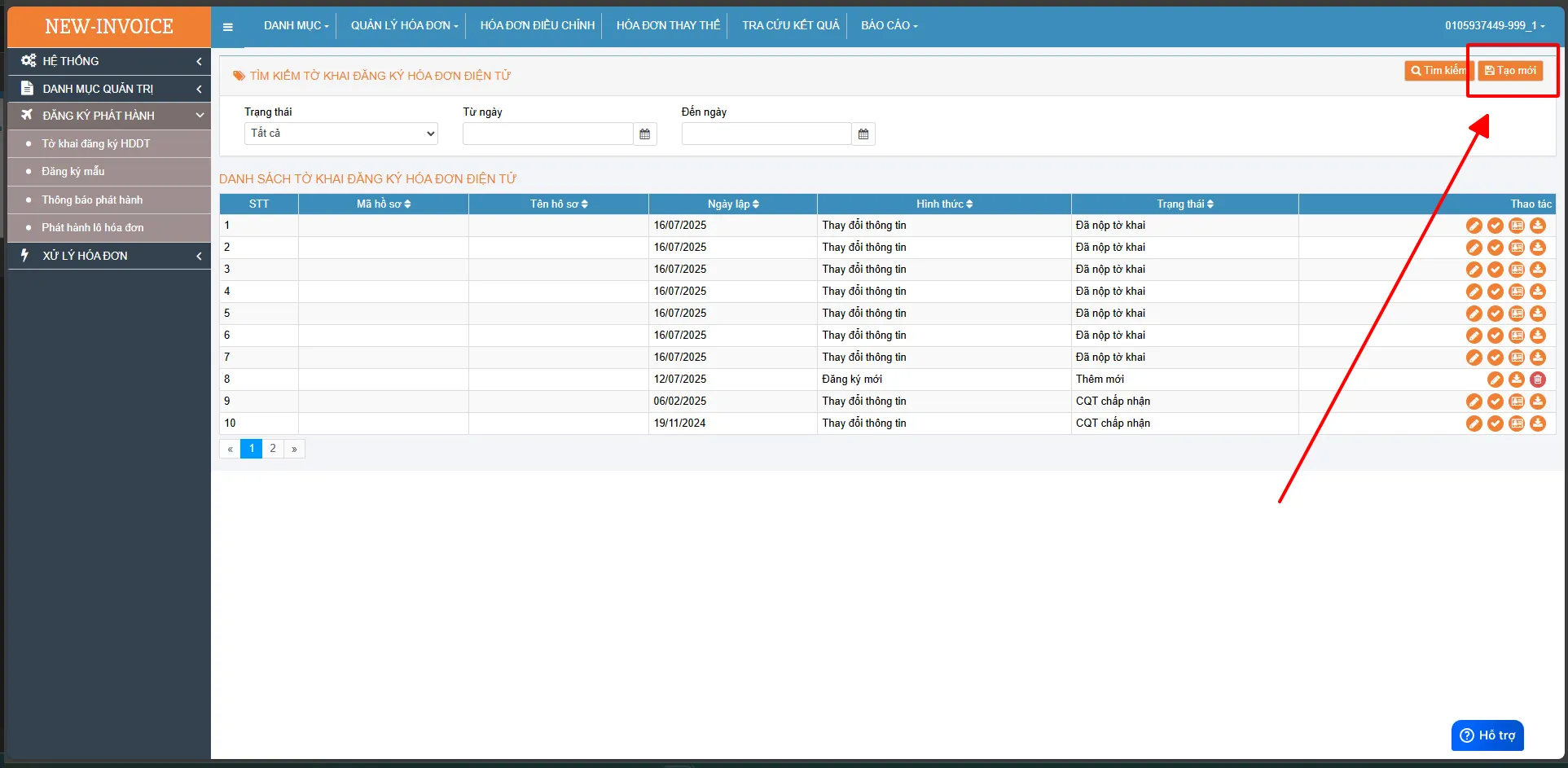The image size is (1568, 768).
Task: Sort the table by Ngày lập column
Action: (733, 204)
